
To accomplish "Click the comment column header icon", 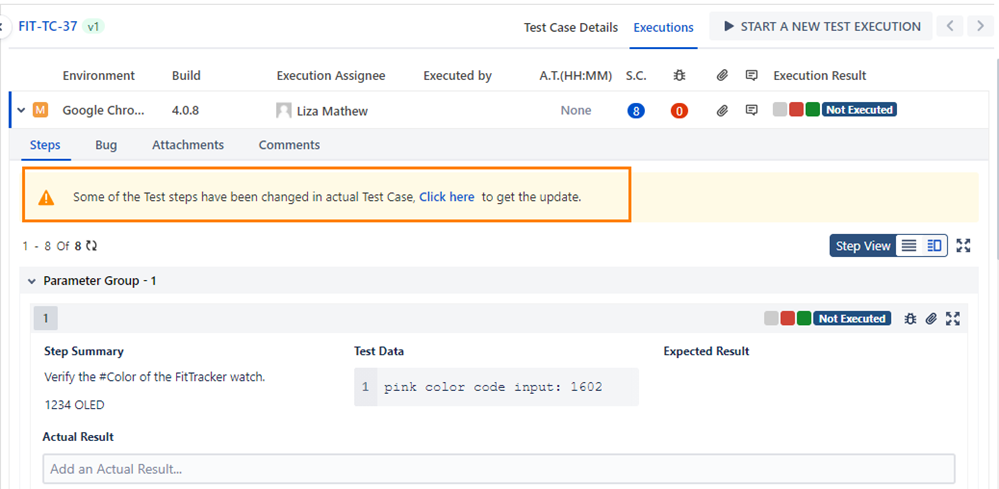I will [752, 75].
